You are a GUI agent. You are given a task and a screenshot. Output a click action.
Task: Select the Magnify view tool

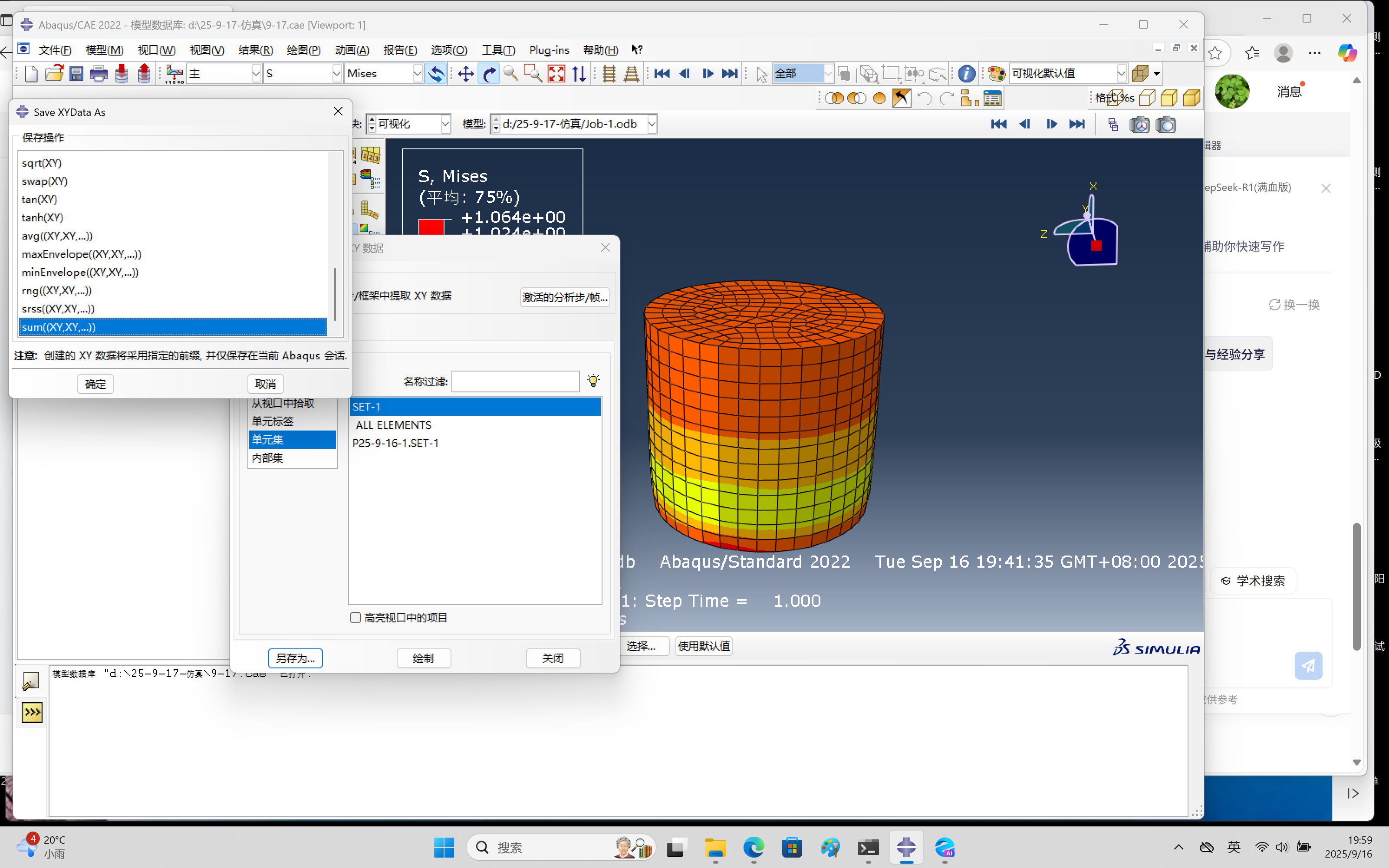click(510, 73)
